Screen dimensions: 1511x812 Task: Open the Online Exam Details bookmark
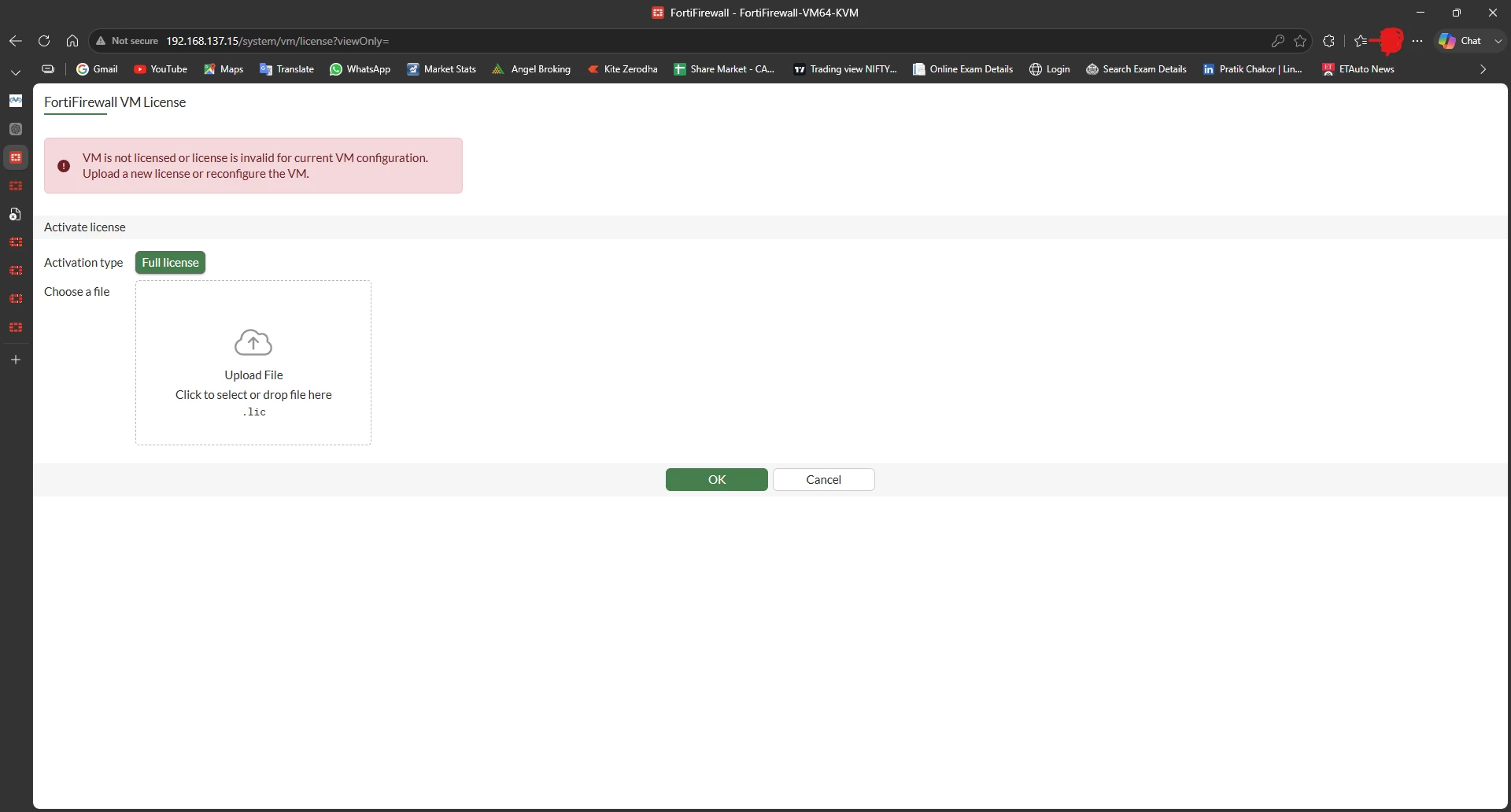(x=962, y=69)
